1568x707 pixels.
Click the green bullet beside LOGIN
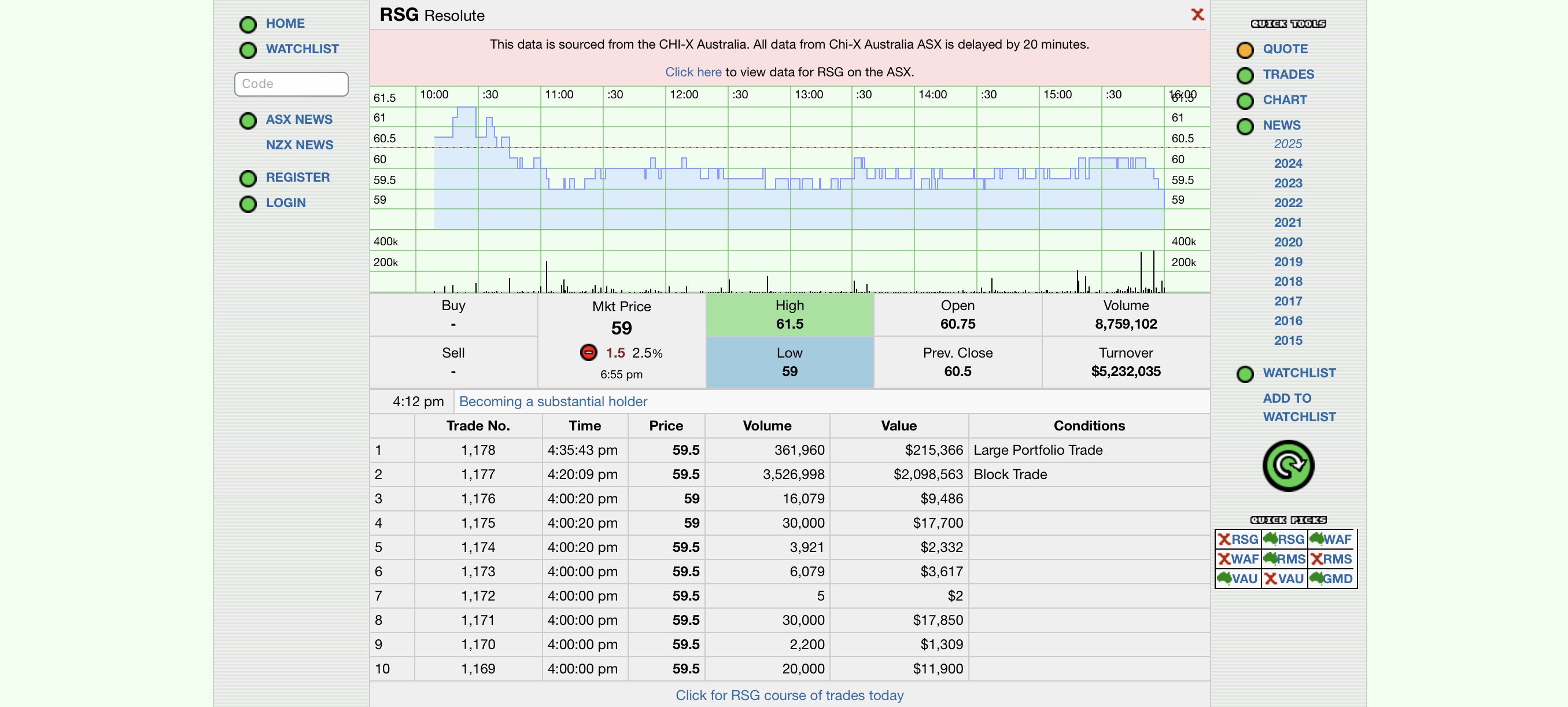pyautogui.click(x=248, y=204)
